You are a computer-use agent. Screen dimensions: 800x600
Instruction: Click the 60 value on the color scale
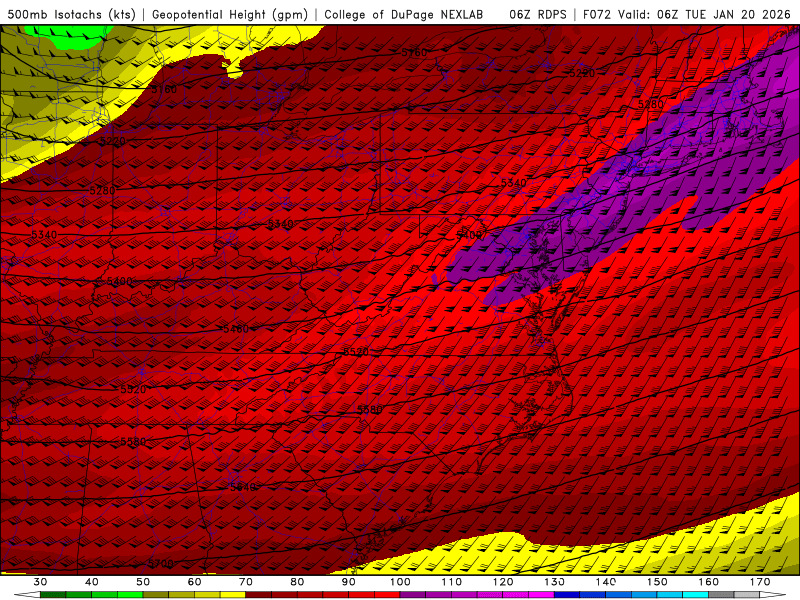195,582
